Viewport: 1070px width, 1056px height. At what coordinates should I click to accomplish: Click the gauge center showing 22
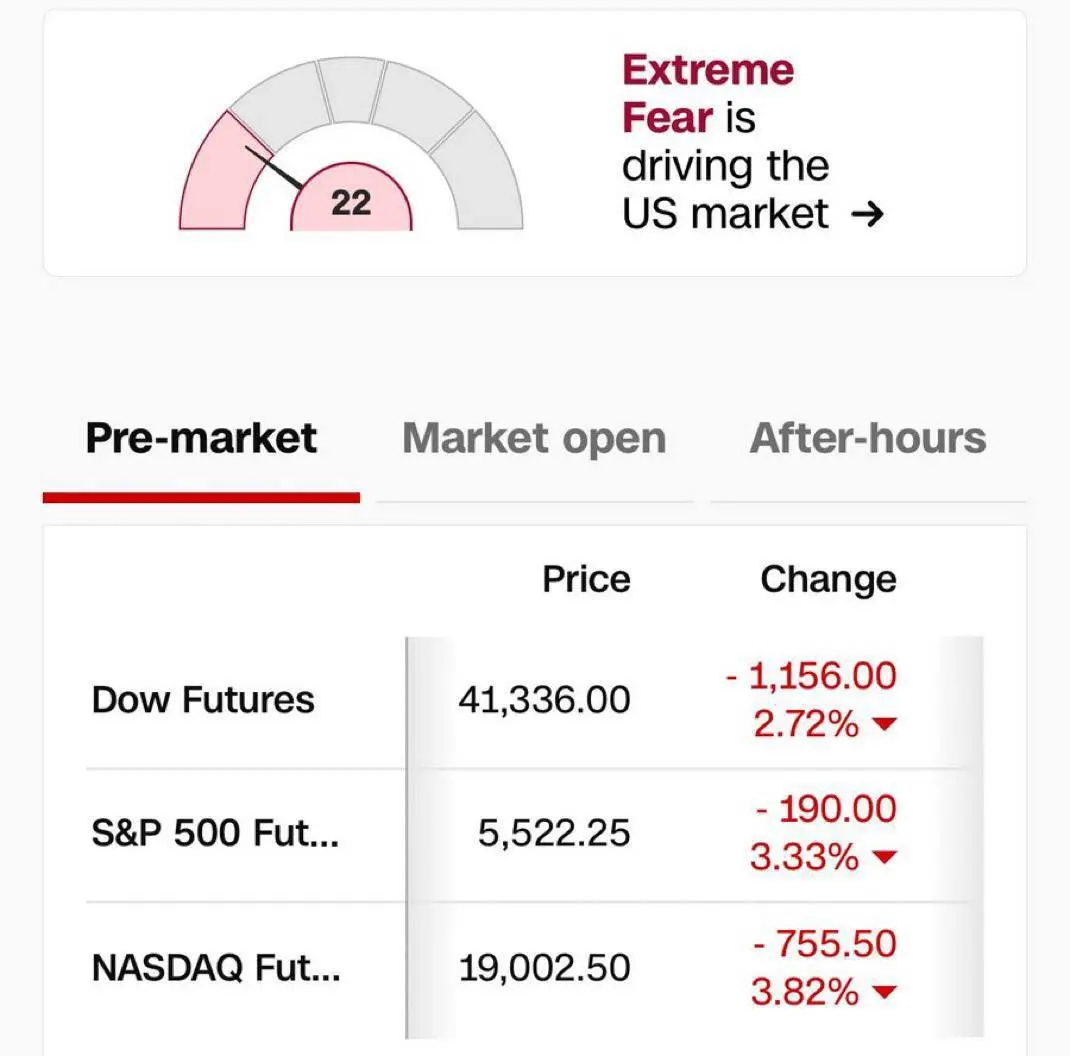click(351, 203)
